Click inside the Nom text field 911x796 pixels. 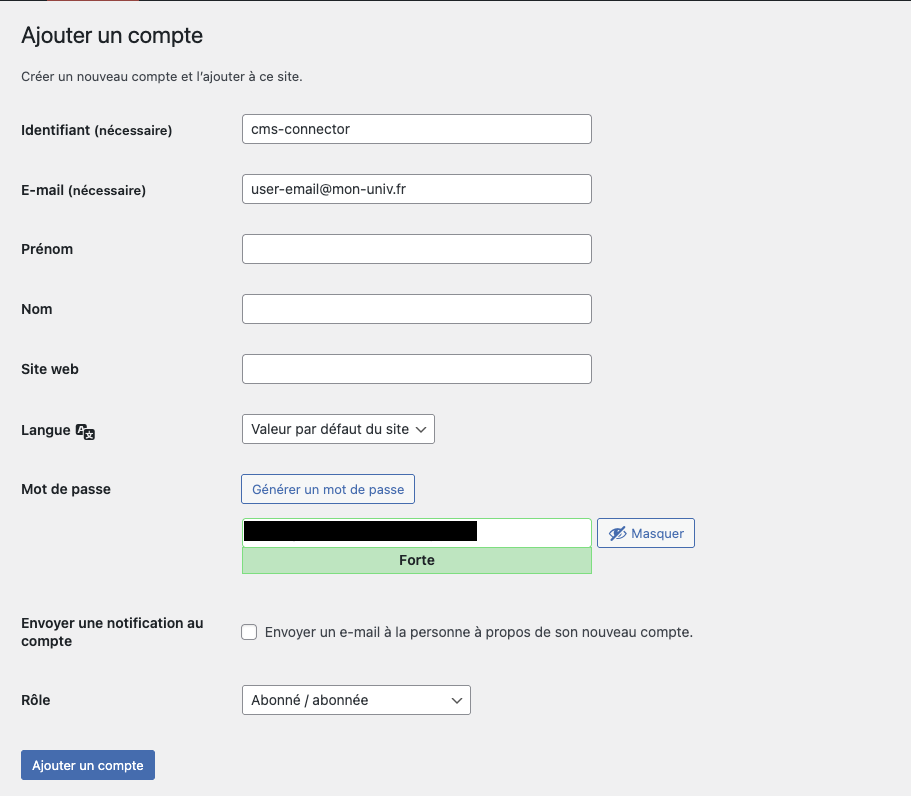416,309
